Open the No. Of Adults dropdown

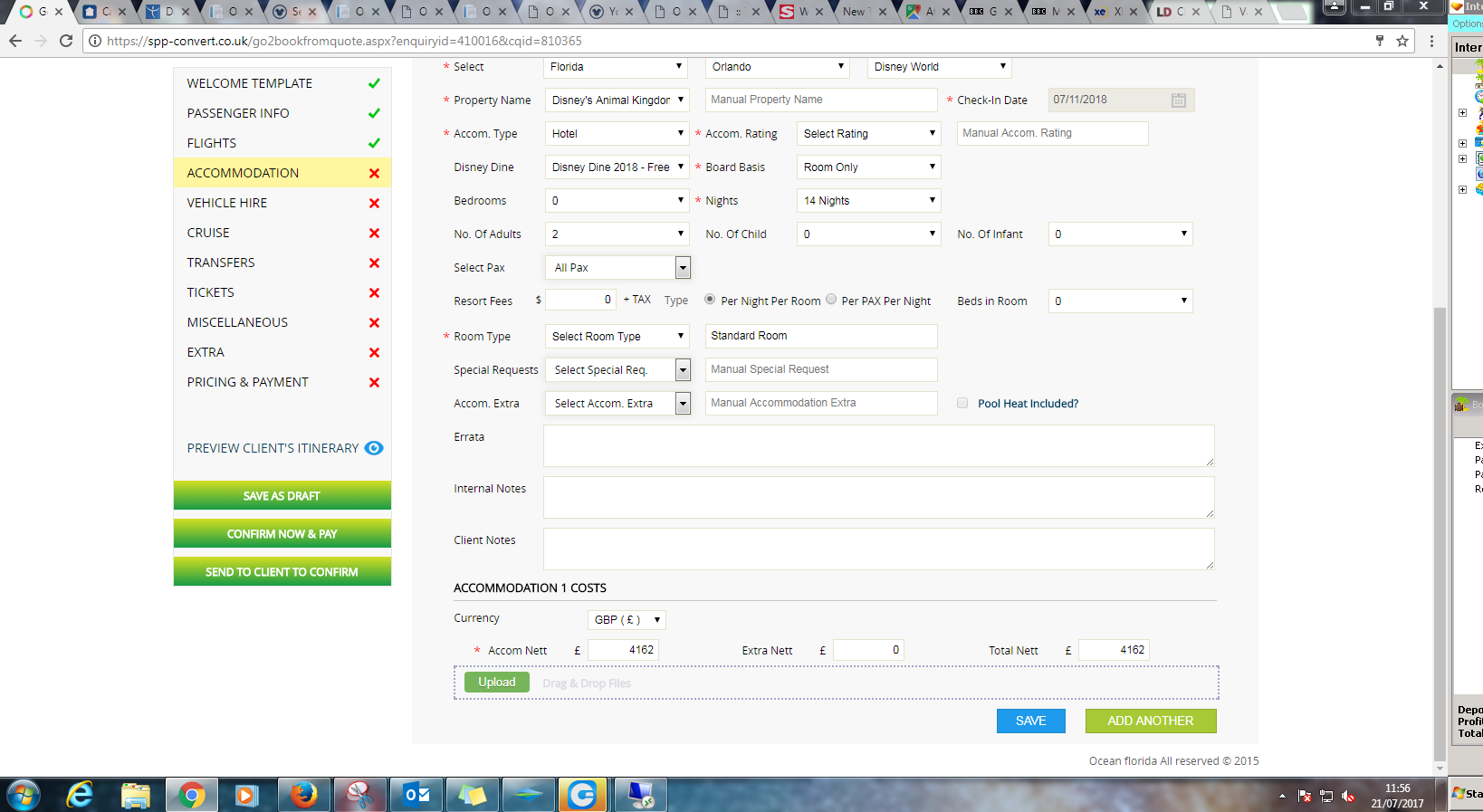(x=617, y=234)
